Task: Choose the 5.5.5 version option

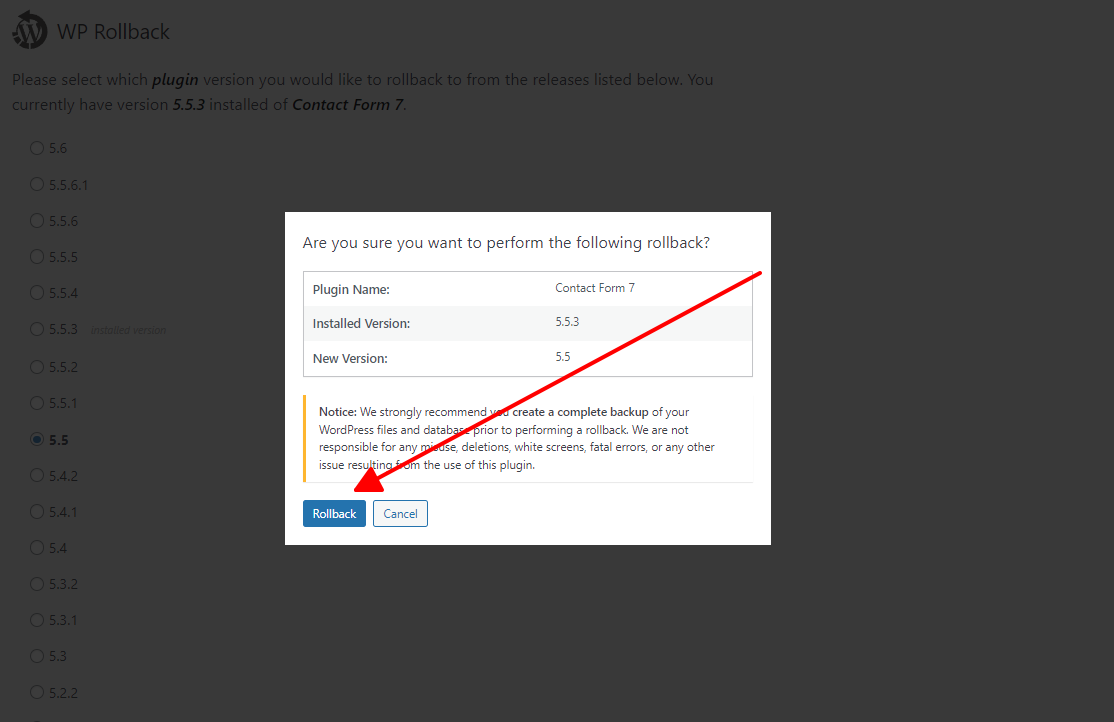Action: pyautogui.click(x=37, y=257)
